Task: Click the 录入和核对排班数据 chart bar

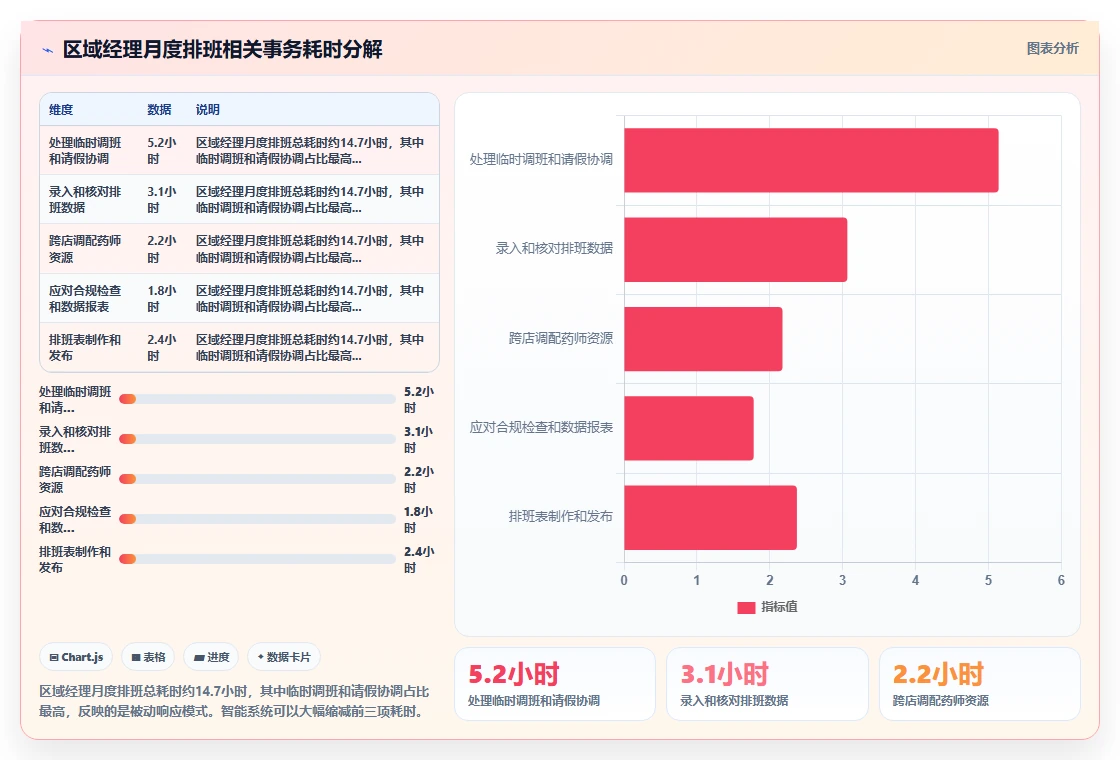Action: 735,249
